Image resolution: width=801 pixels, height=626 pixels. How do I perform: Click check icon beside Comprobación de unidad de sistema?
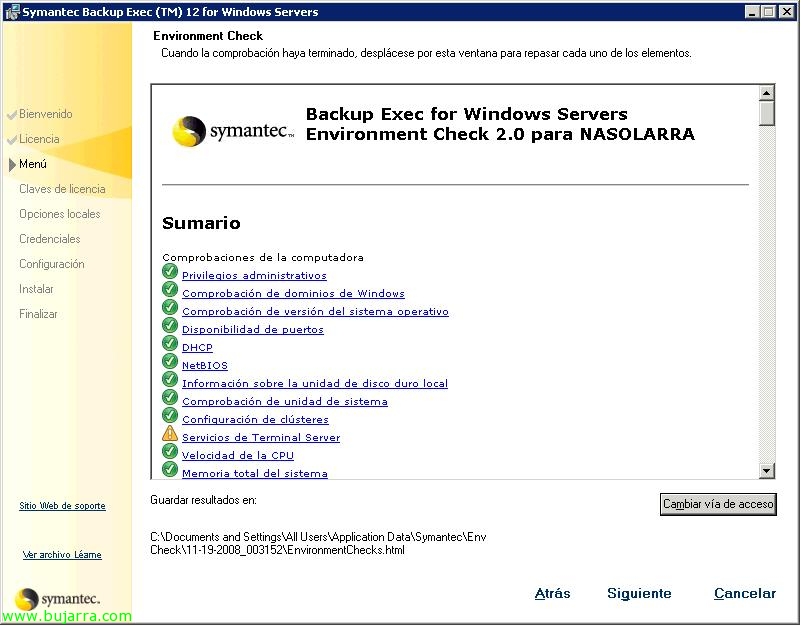point(170,397)
